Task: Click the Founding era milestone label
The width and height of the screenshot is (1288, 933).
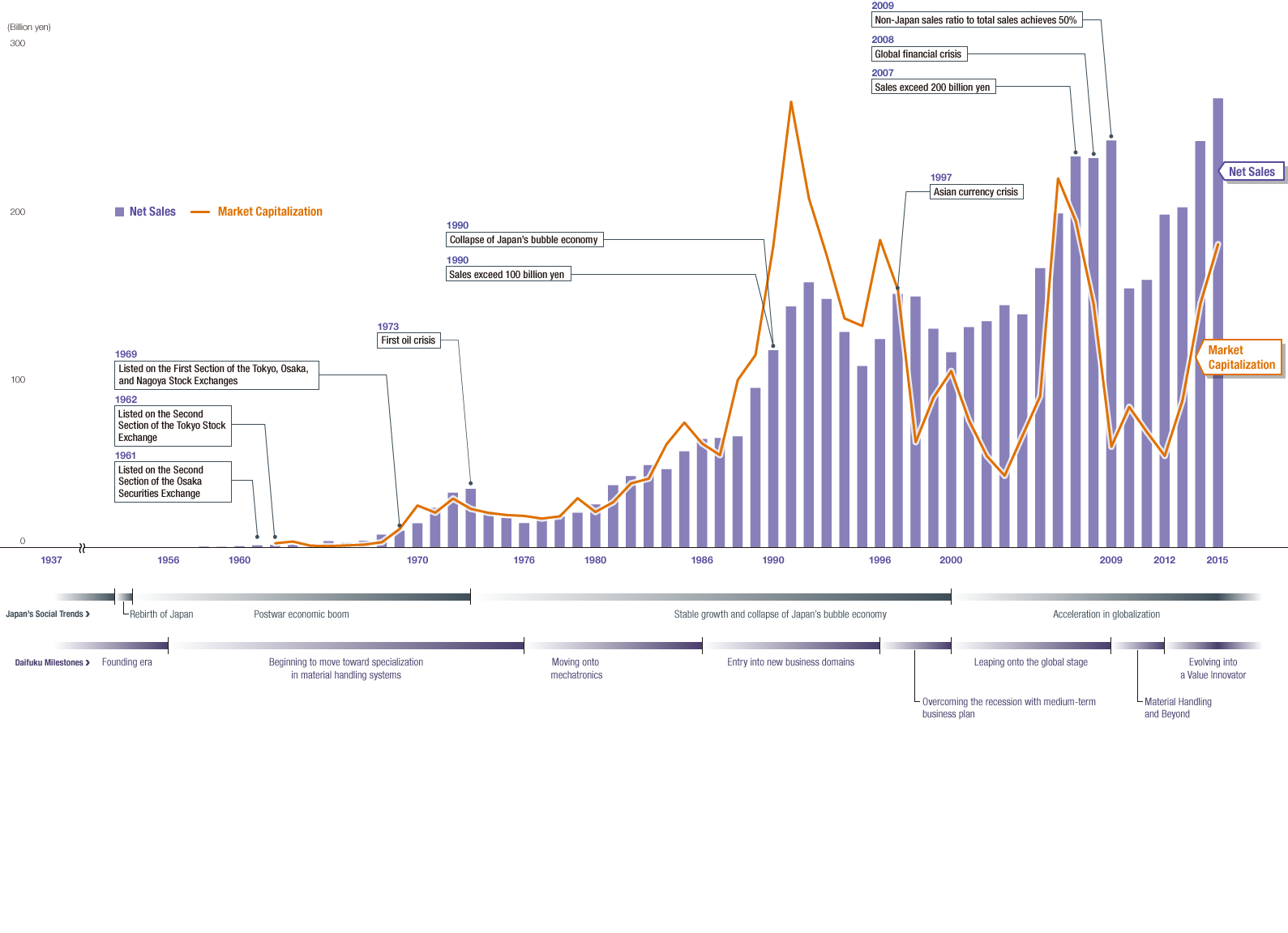Action: coord(127,662)
